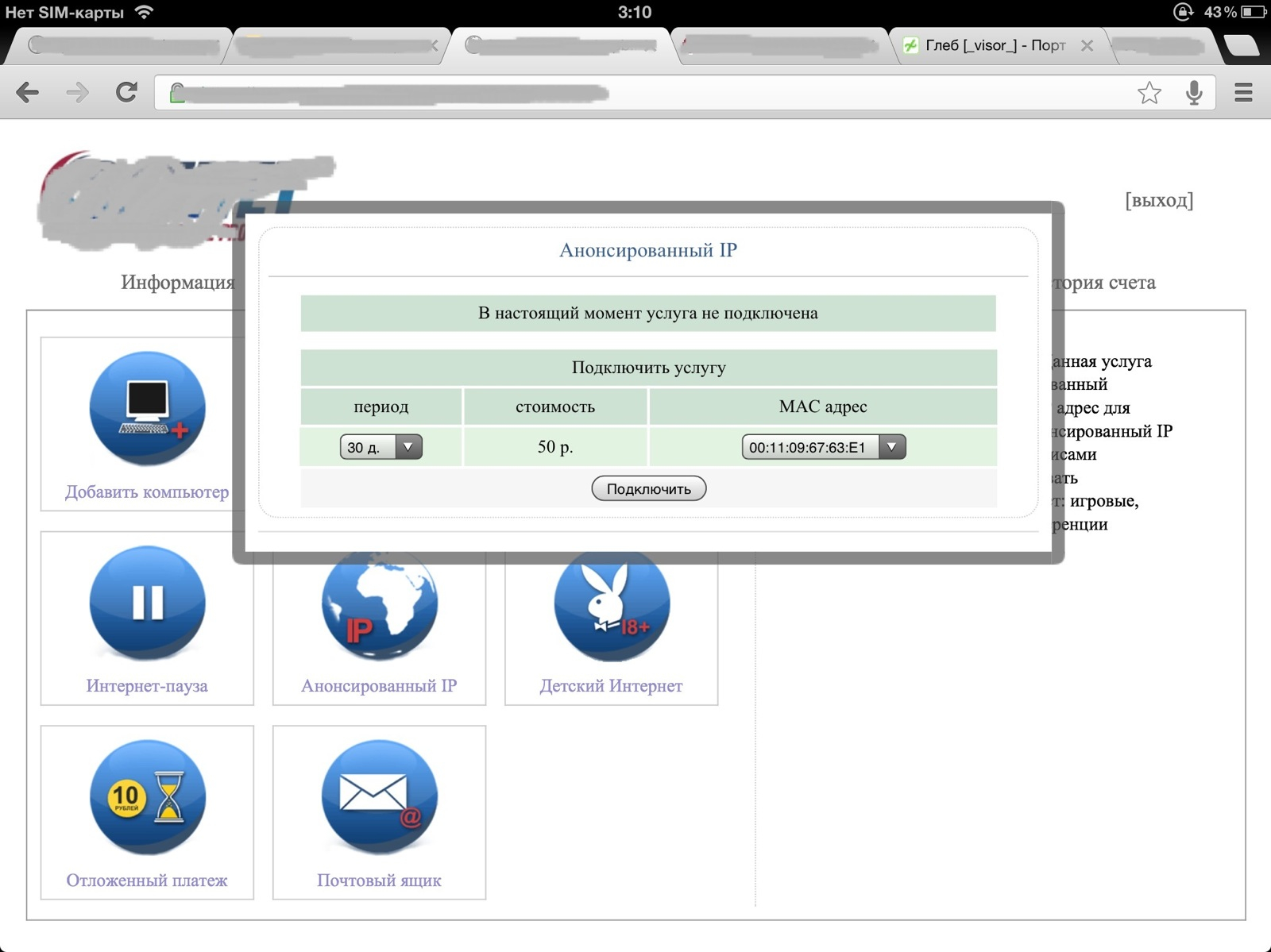The image size is (1271, 952).
Task: Click the Добавить компьютер computer icon
Action: click(x=148, y=408)
